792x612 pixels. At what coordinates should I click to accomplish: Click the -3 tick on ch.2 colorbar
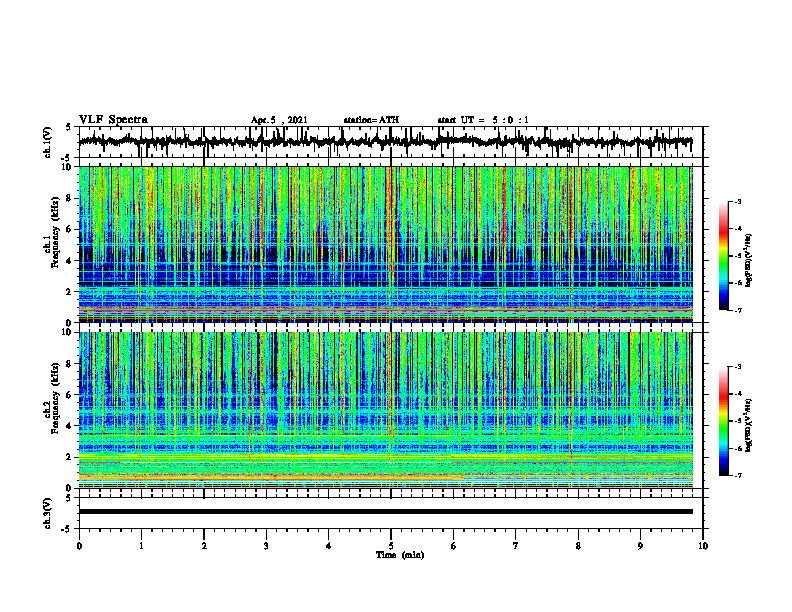(737, 367)
